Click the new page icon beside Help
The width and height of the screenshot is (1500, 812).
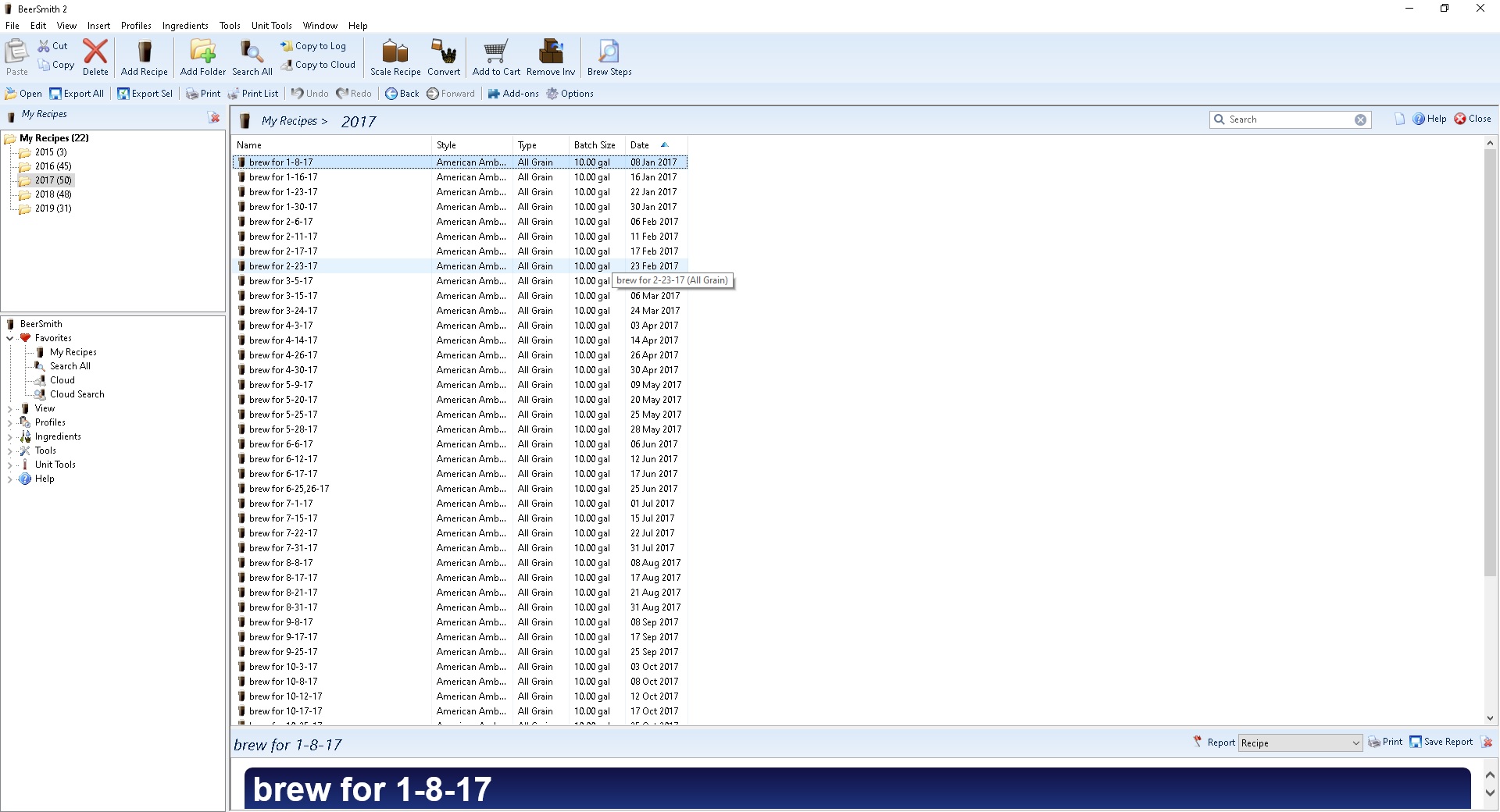pyautogui.click(x=1399, y=119)
